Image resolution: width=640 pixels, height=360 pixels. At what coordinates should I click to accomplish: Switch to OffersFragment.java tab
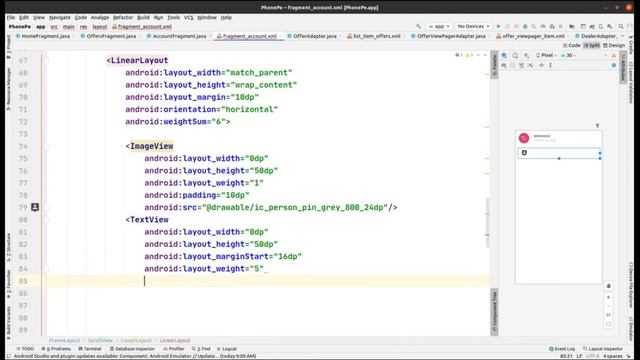coord(108,36)
